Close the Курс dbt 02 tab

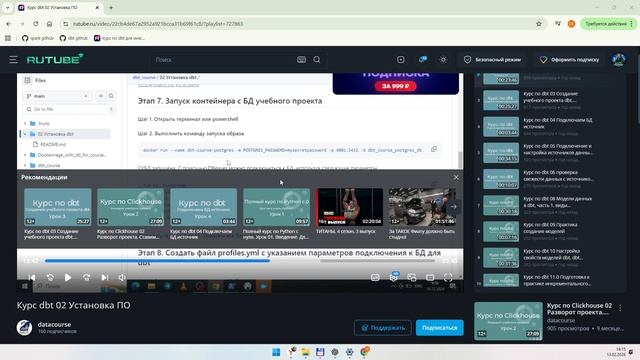click(97, 7)
